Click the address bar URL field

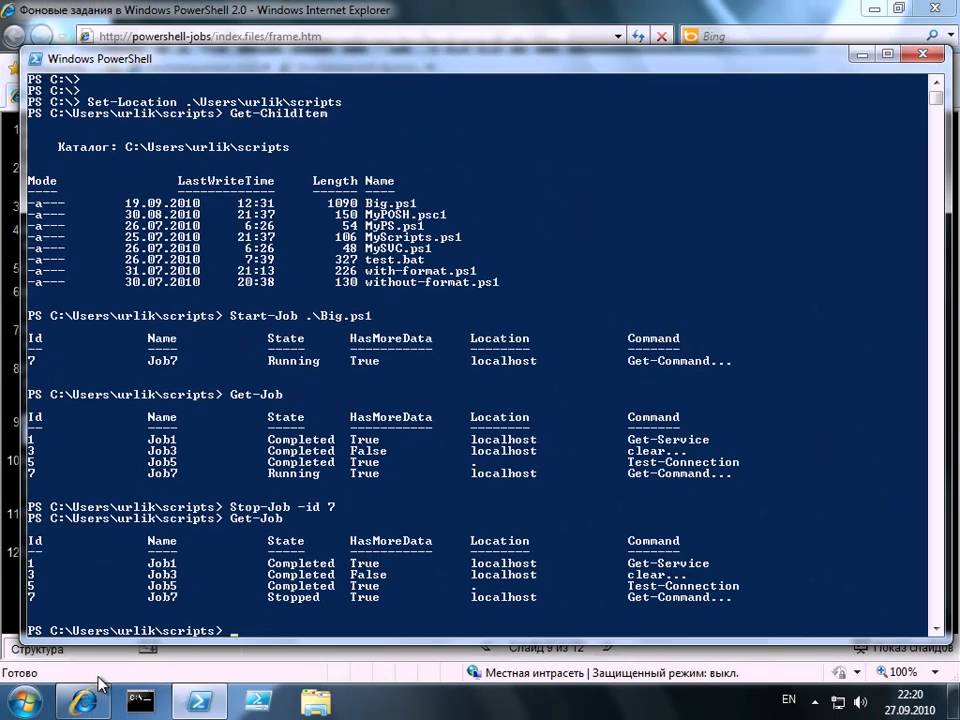(352, 36)
